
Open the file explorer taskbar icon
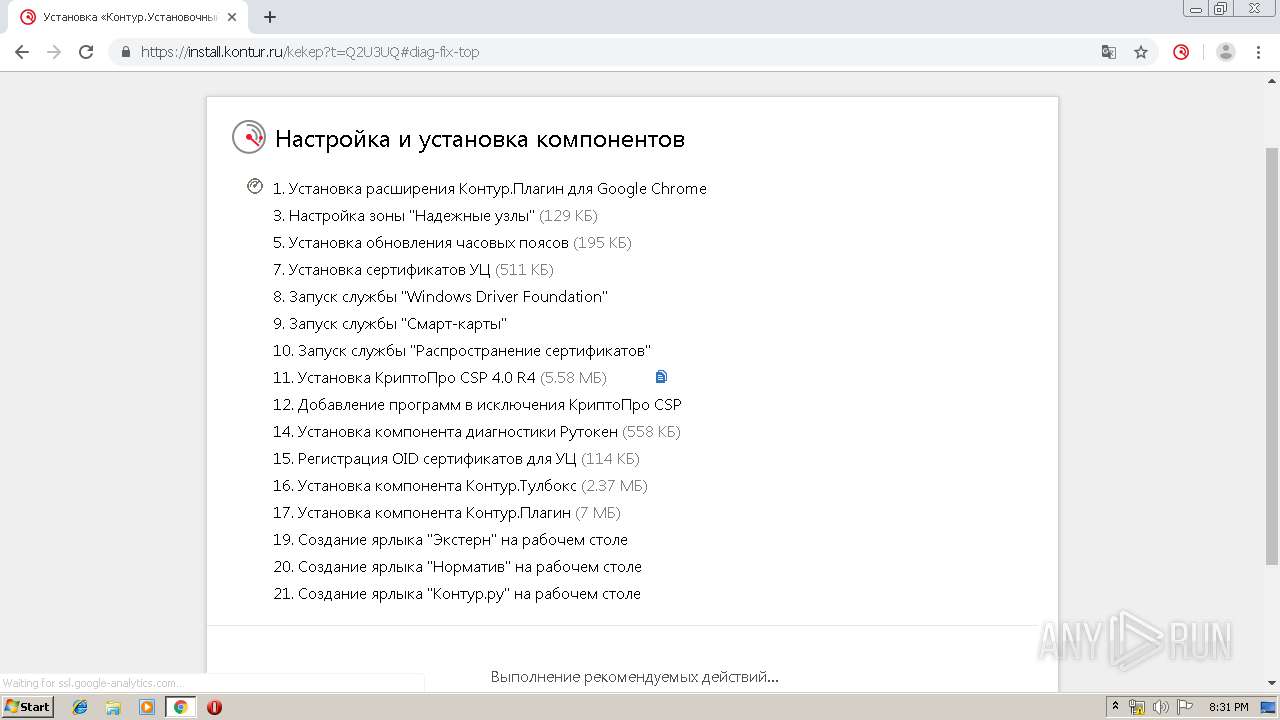point(113,707)
